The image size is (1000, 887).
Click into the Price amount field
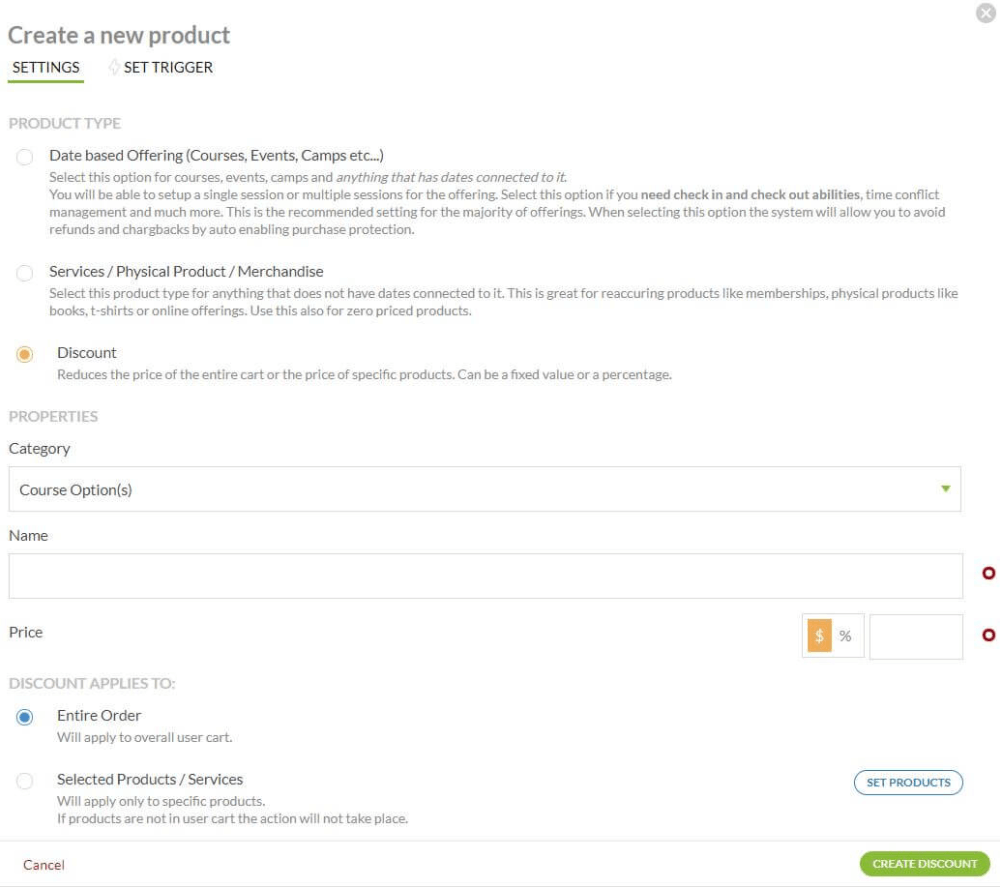915,637
